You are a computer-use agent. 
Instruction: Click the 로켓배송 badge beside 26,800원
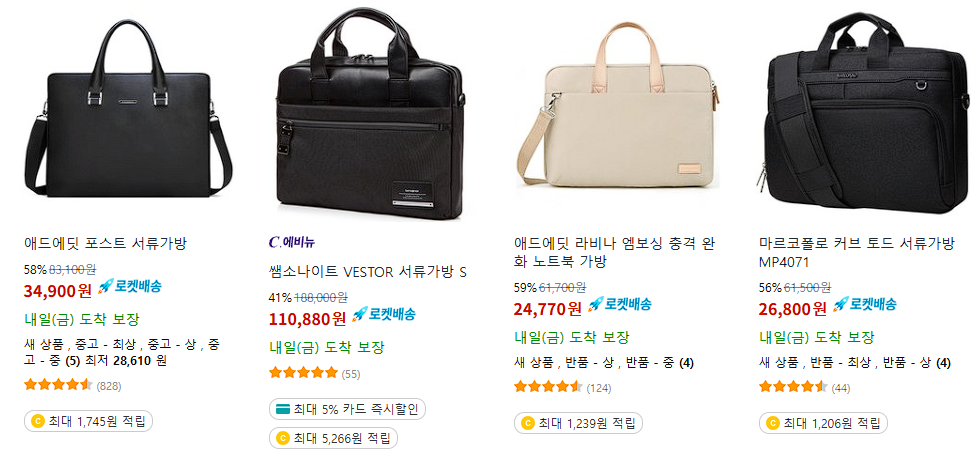(864, 304)
